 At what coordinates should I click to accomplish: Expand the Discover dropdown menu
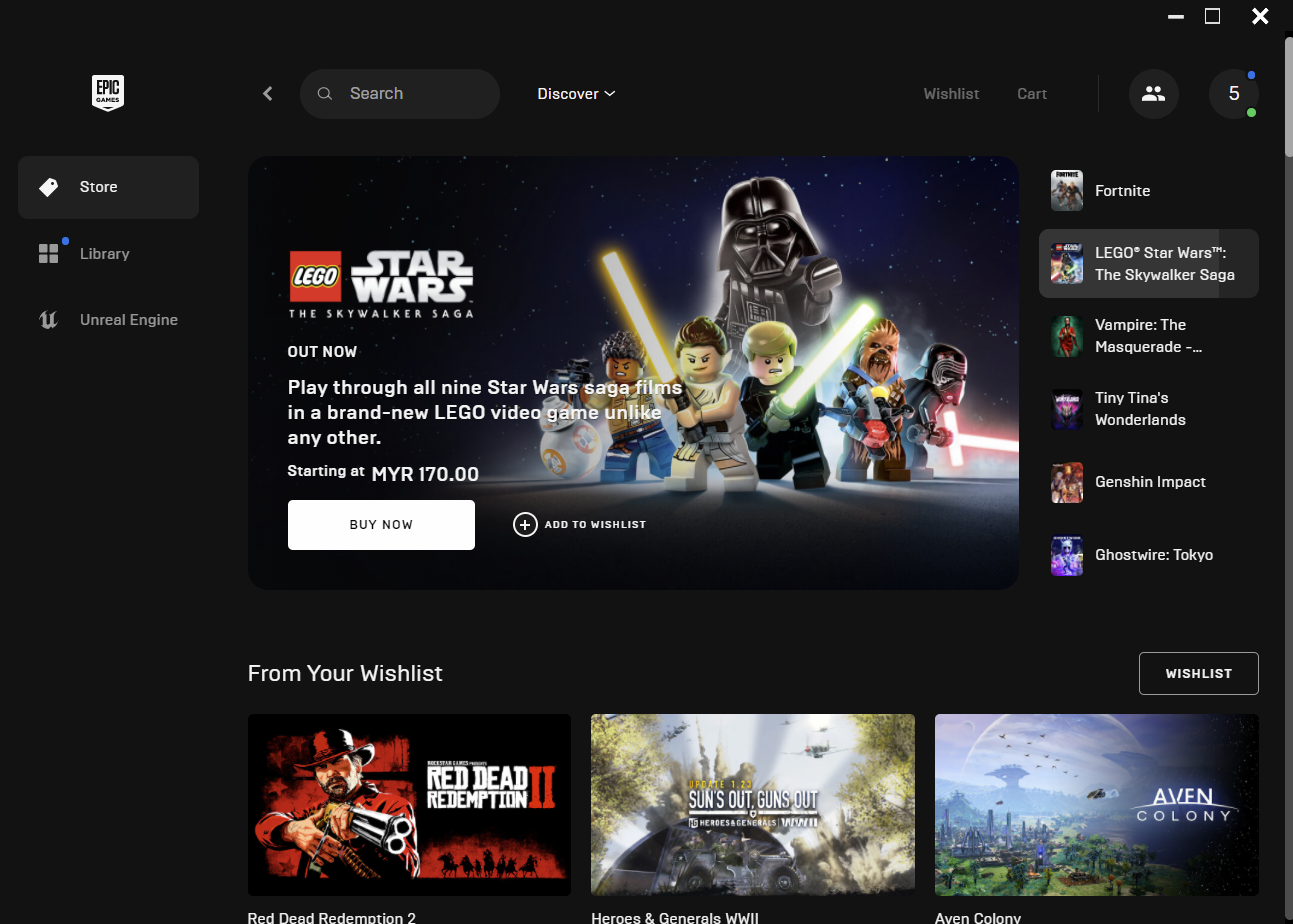point(576,94)
